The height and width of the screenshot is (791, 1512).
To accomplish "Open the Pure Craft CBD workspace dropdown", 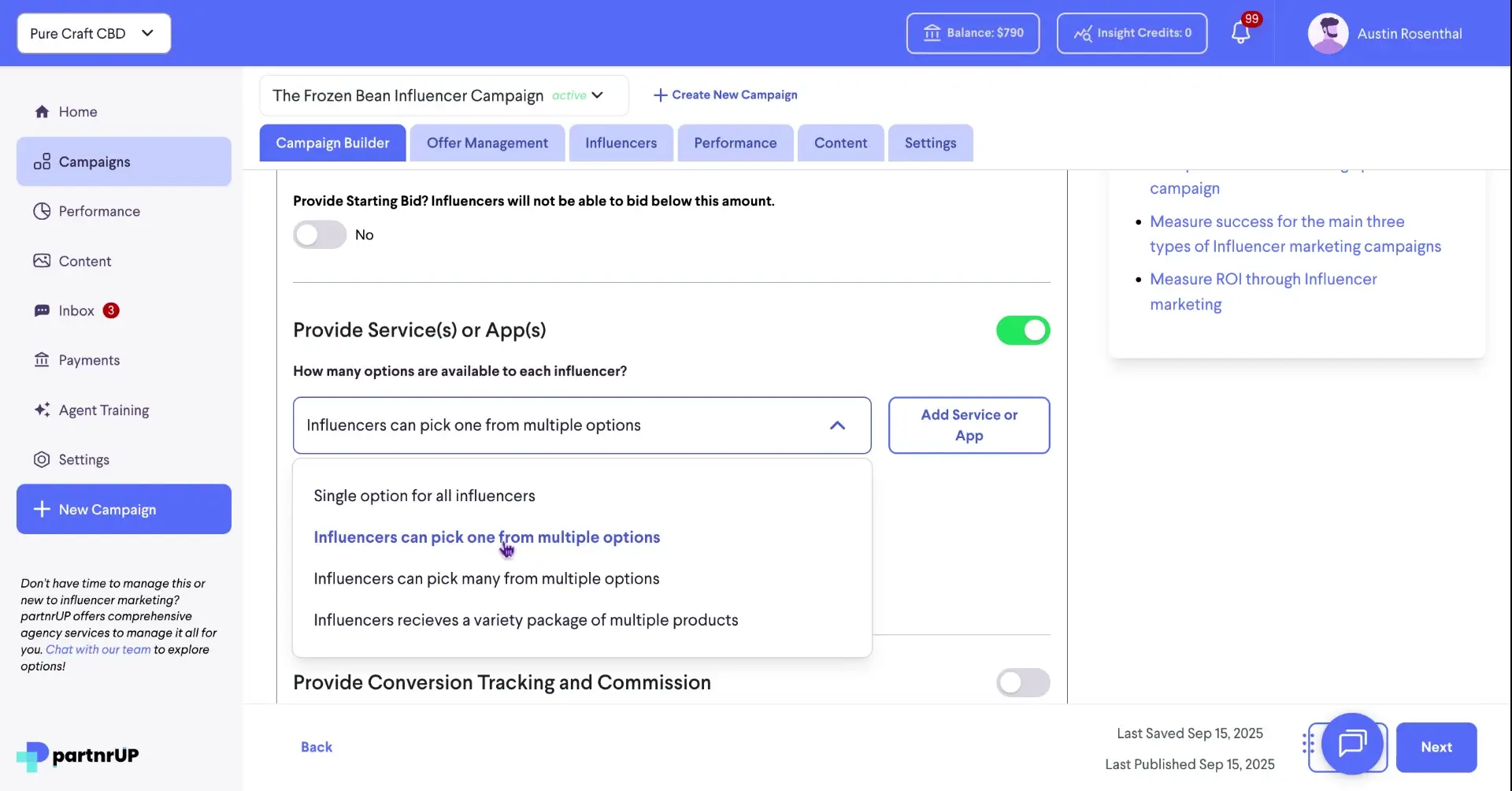I will 93,33.
